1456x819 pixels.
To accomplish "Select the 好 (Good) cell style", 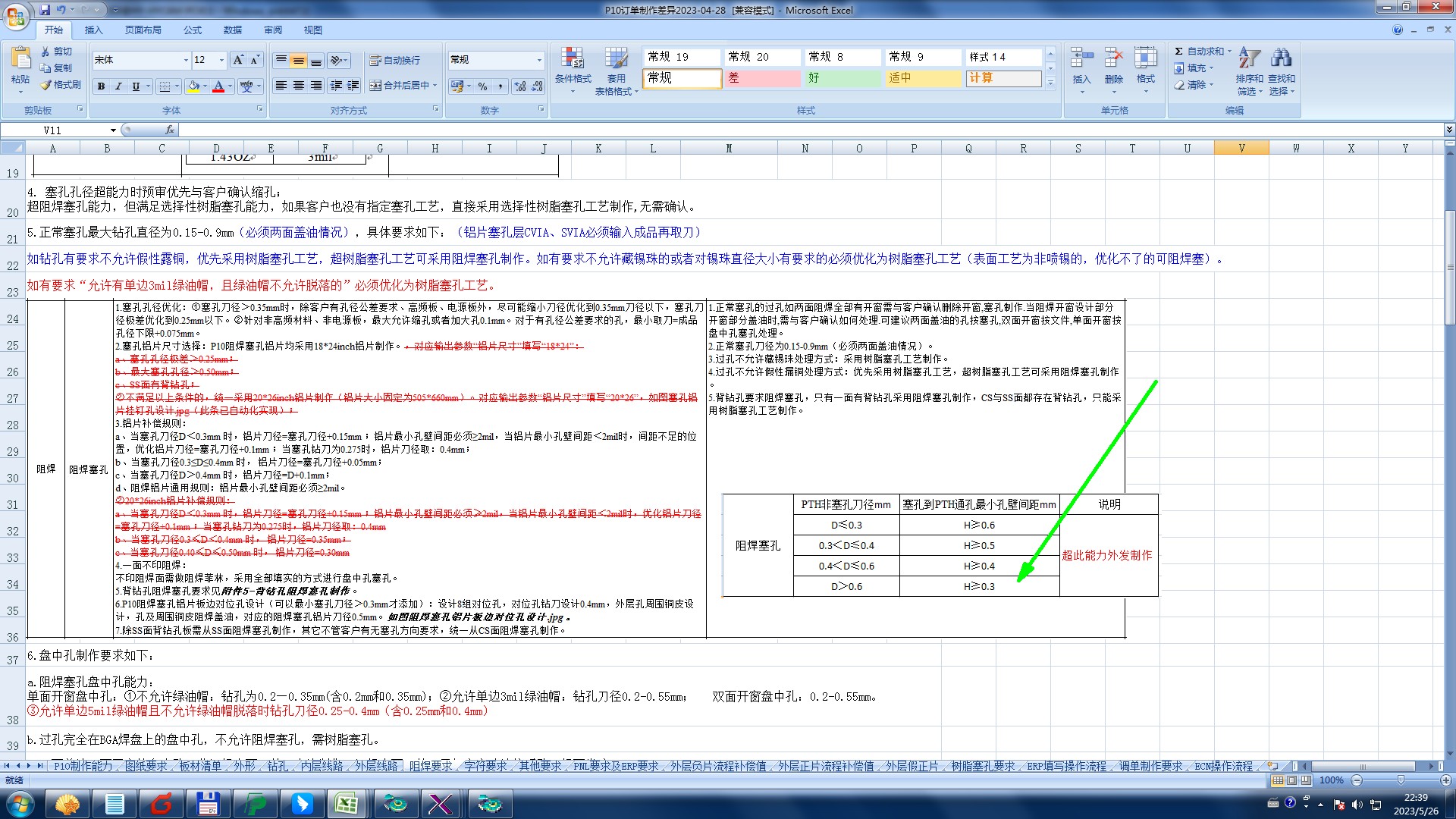I will click(842, 78).
